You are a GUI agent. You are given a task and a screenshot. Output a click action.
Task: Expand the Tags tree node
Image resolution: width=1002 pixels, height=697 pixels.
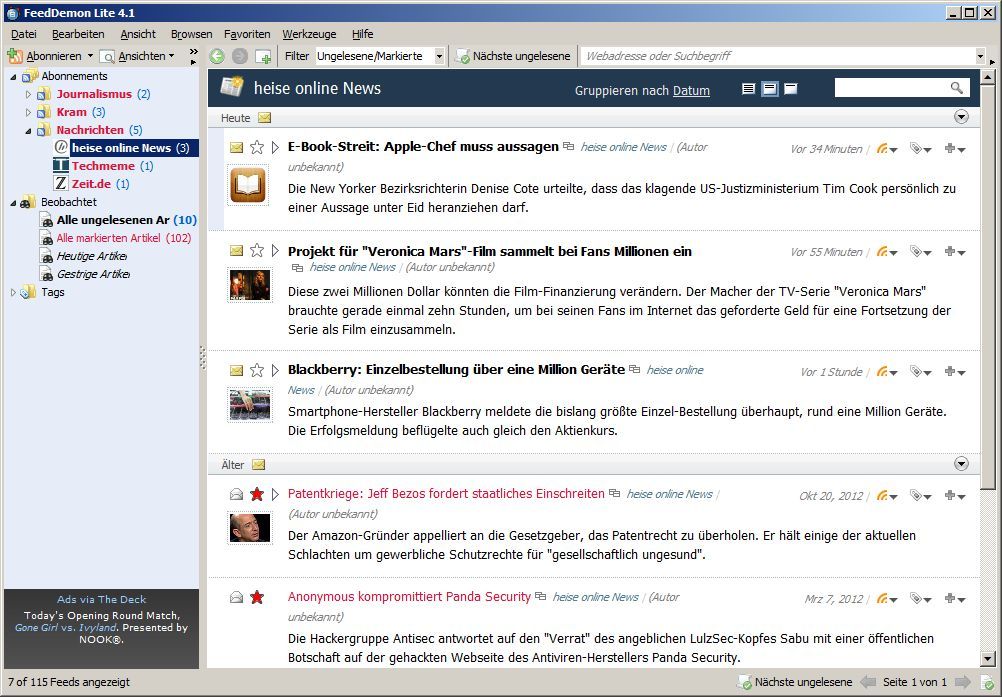click(x=13, y=292)
